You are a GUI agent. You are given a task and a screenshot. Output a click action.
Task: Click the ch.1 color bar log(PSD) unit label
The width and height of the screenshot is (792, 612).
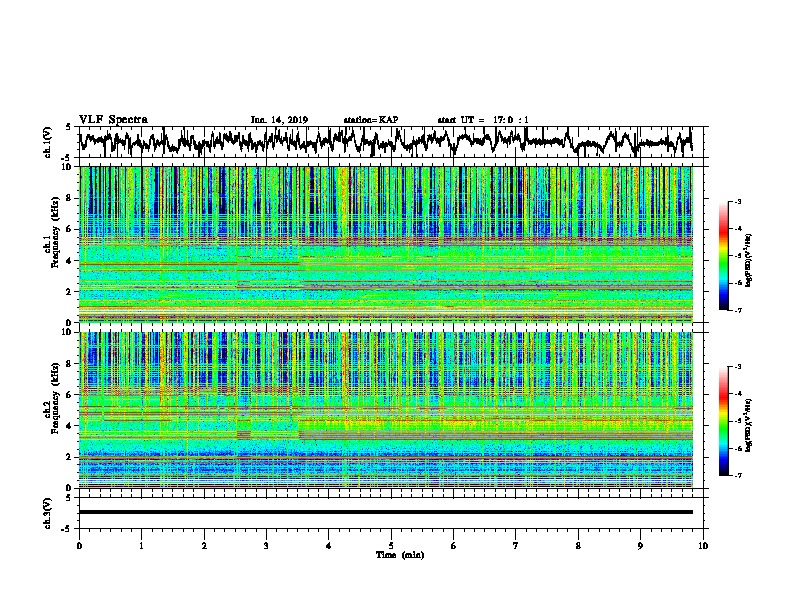[x=749, y=260]
